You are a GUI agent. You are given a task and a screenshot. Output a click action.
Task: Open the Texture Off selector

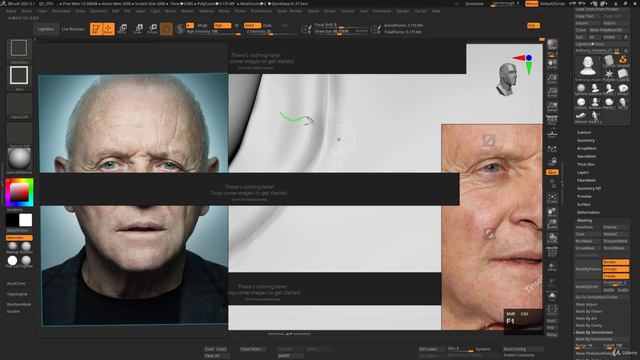click(x=19, y=134)
